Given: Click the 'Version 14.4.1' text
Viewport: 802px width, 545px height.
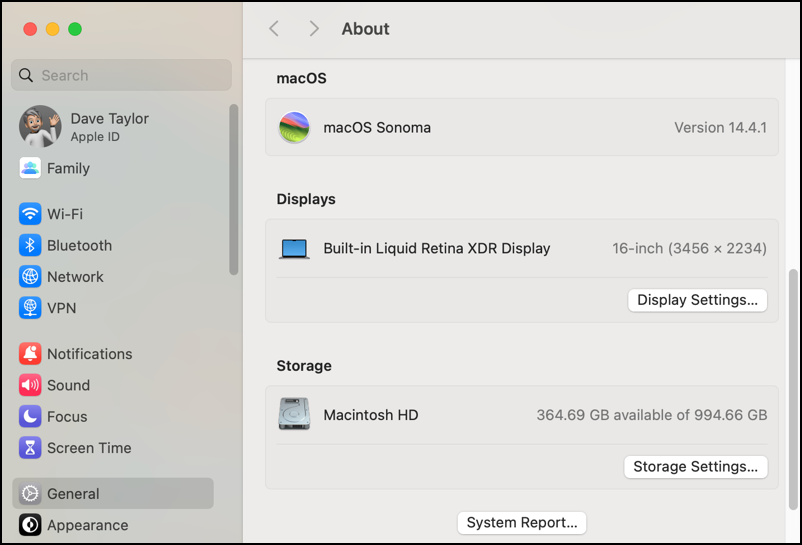Looking at the screenshot, I should [720, 127].
